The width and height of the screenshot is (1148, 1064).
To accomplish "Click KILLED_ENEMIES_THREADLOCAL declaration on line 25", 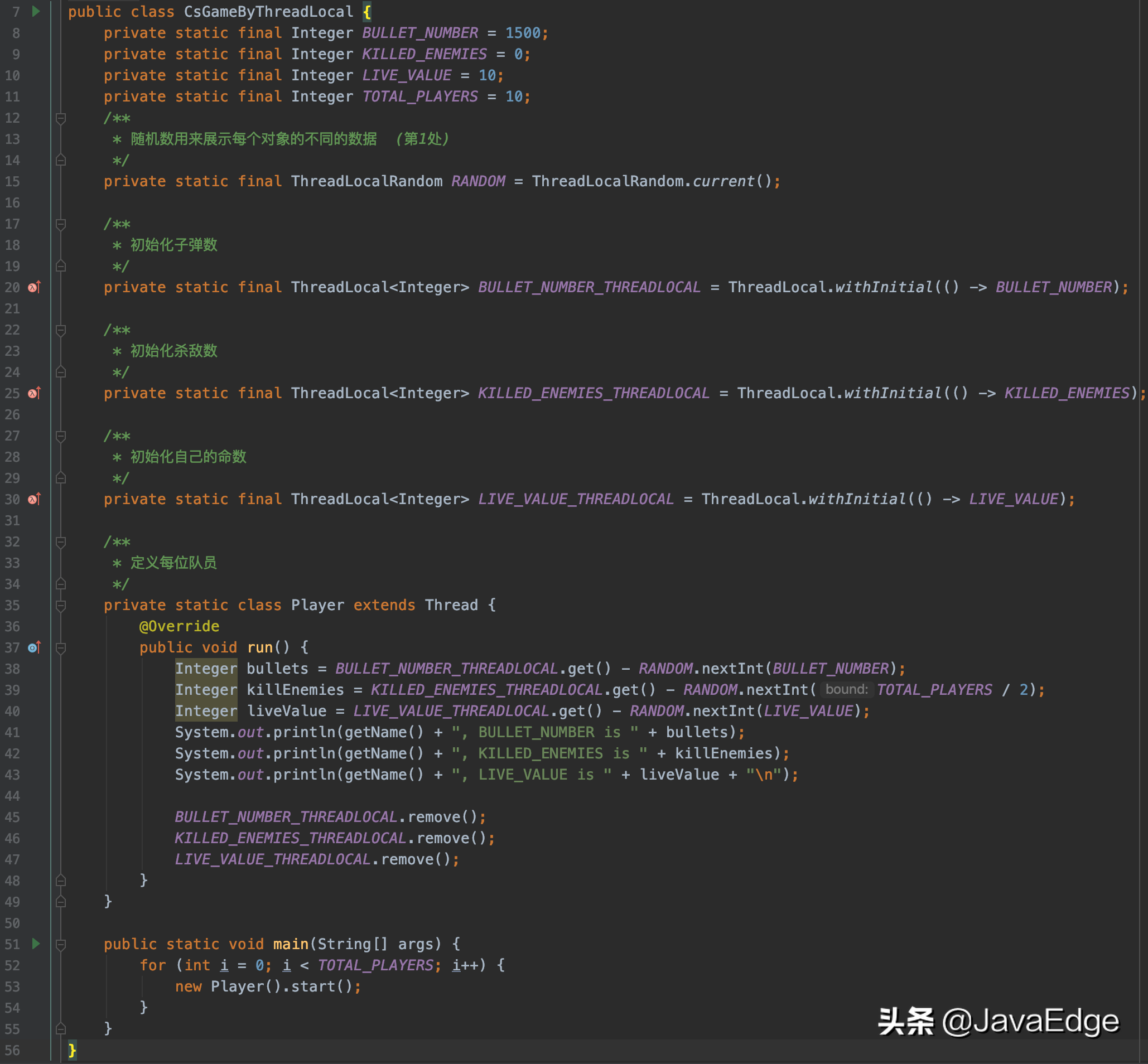I will pyautogui.click(x=594, y=393).
